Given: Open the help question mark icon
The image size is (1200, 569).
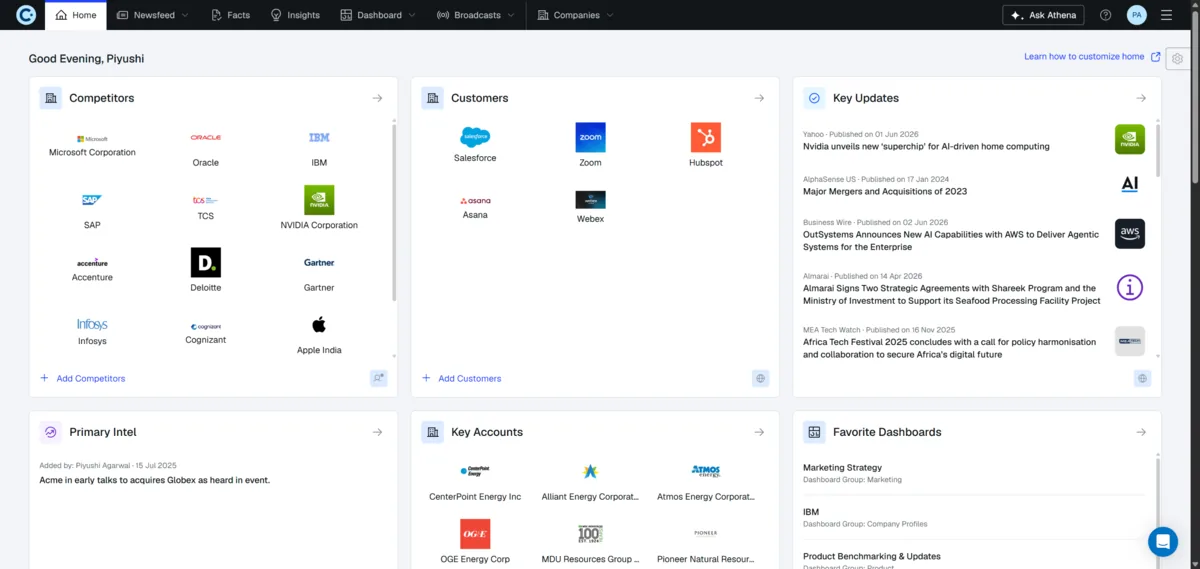Looking at the screenshot, I should pos(1105,15).
